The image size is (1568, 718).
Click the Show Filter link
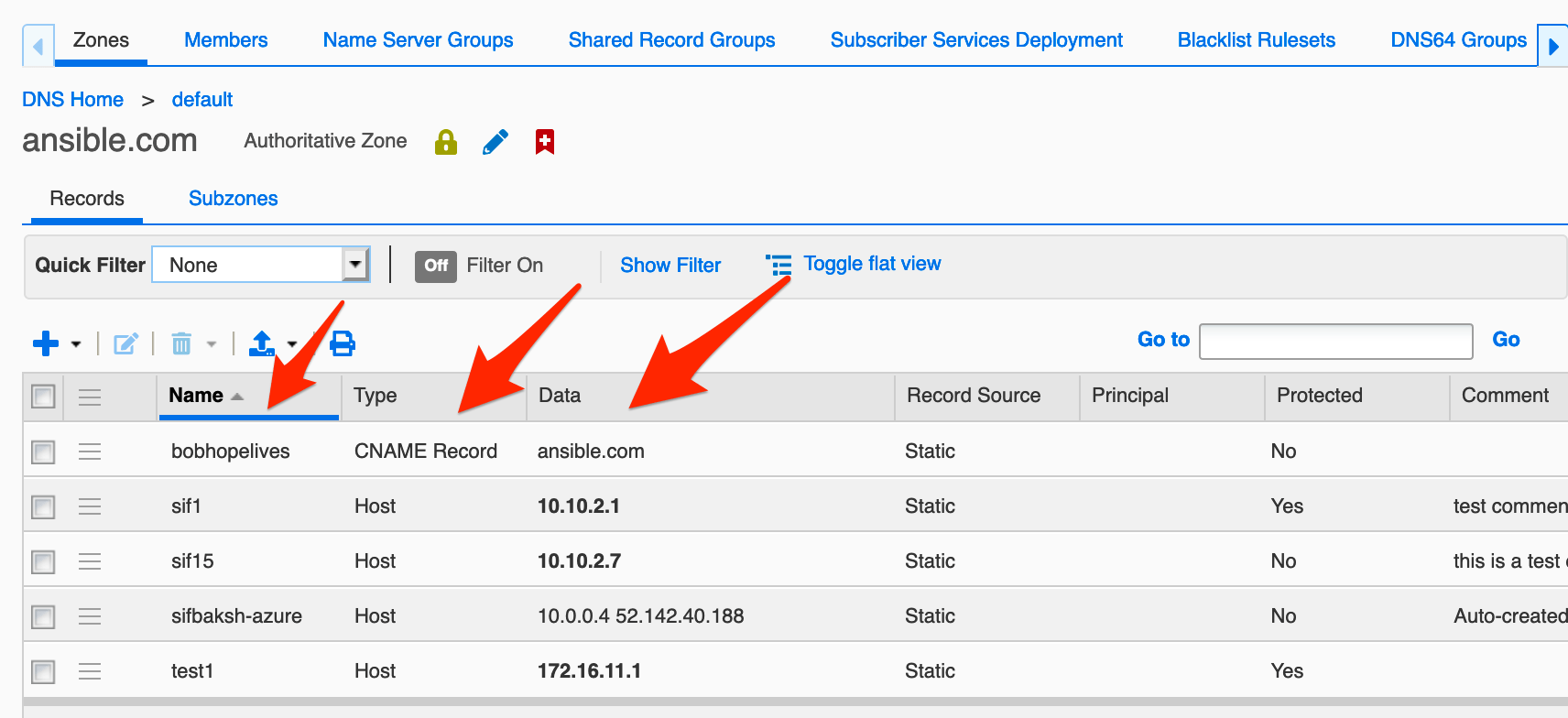pos(670,265)
